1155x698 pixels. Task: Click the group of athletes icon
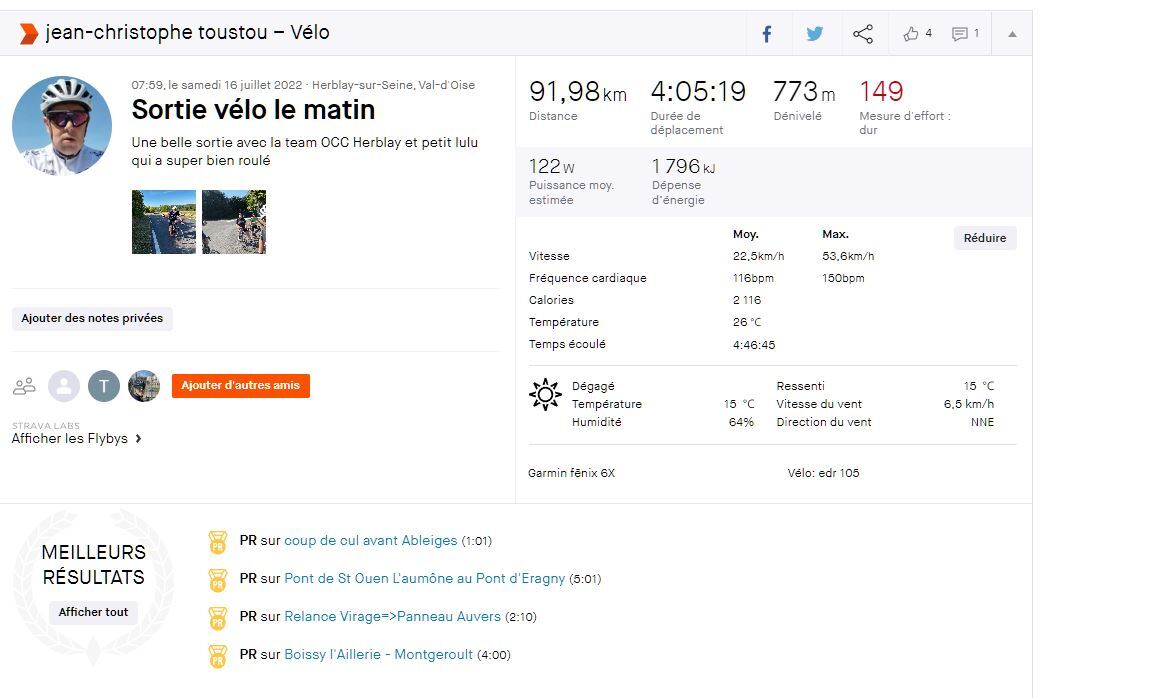click(x=25, y=386)
